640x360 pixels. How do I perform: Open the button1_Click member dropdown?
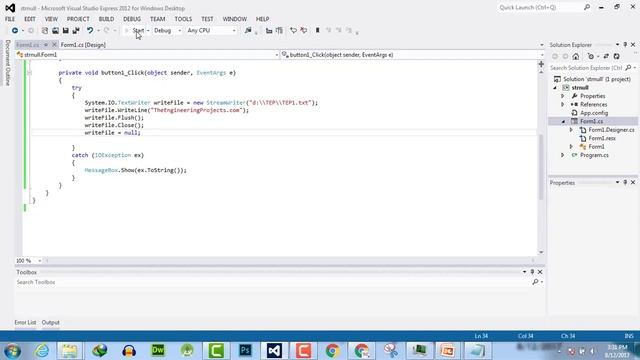(x=412, y=55)
